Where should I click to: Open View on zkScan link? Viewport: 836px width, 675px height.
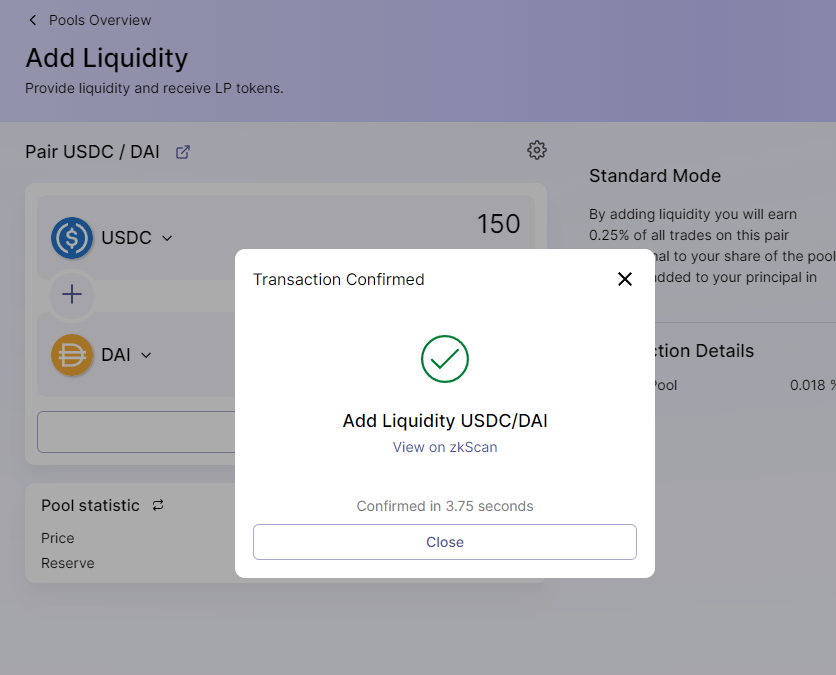(445, 447)
